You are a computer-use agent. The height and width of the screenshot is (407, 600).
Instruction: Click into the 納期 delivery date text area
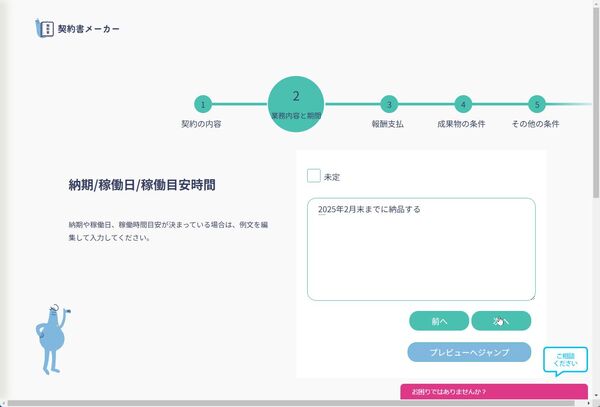point(421,249)
